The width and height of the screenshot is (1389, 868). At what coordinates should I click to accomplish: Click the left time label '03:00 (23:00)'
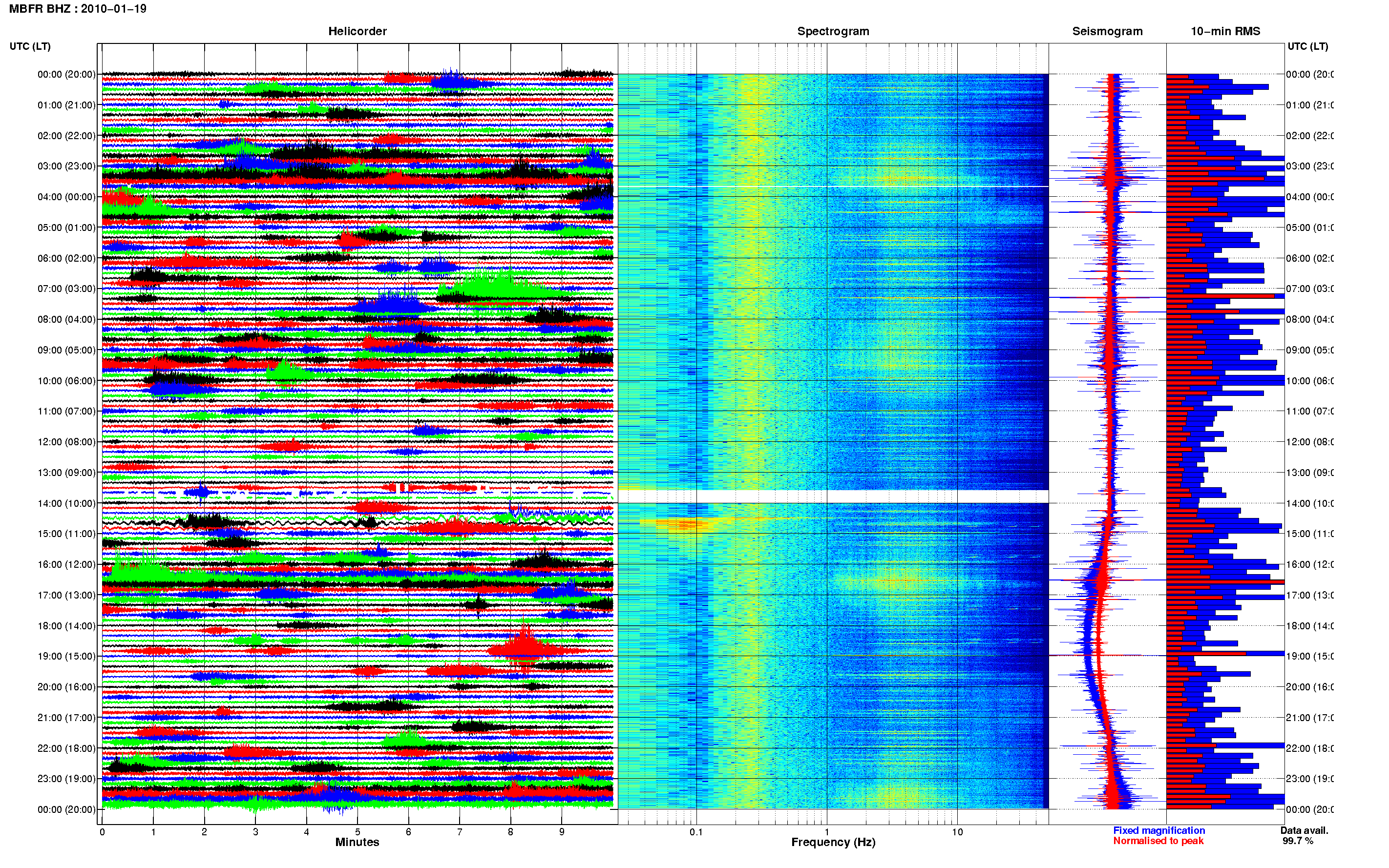[x=66, y=166]
